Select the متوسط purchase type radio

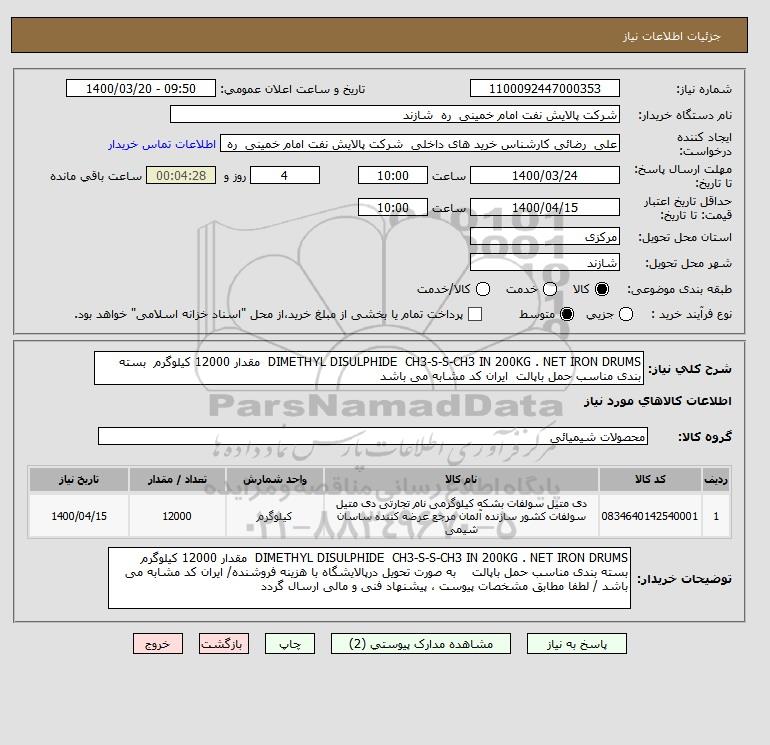pos(567,314)
